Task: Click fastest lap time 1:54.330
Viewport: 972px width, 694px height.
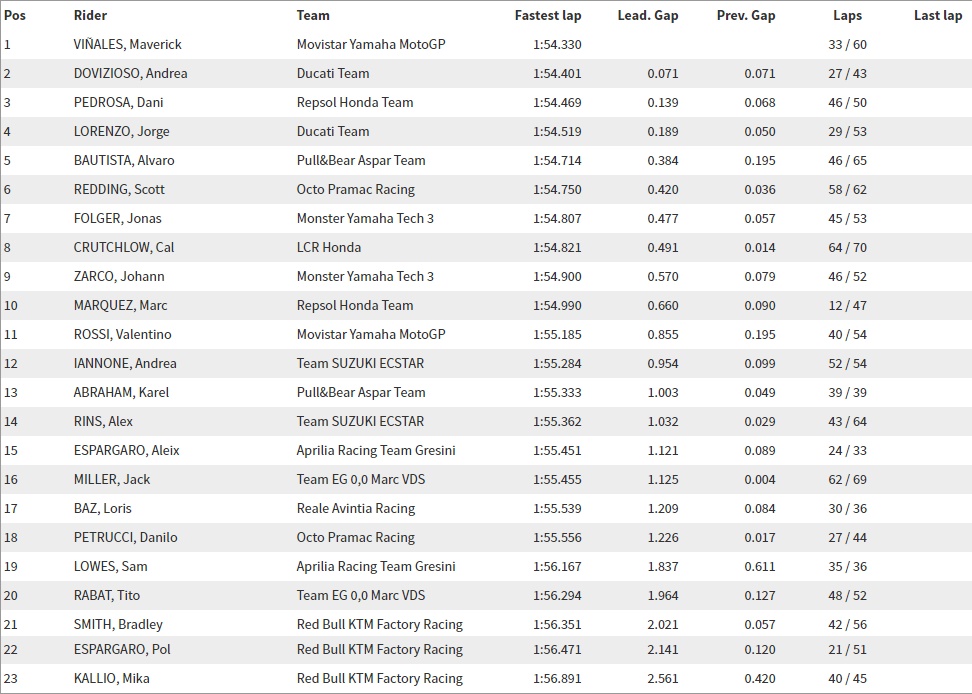Action: point(557,45)
